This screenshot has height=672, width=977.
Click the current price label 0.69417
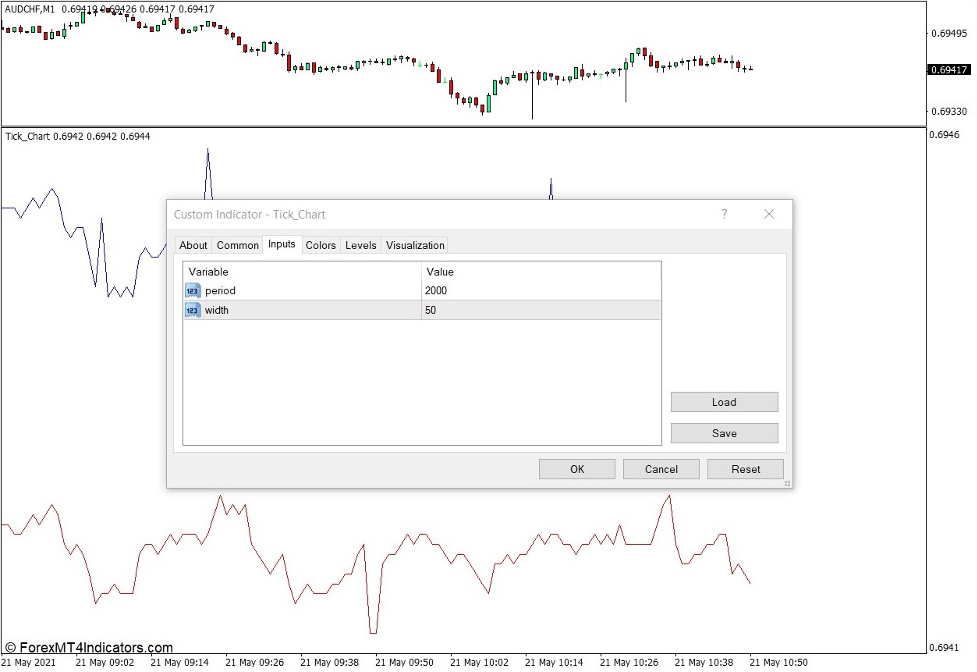coord(948,70)
